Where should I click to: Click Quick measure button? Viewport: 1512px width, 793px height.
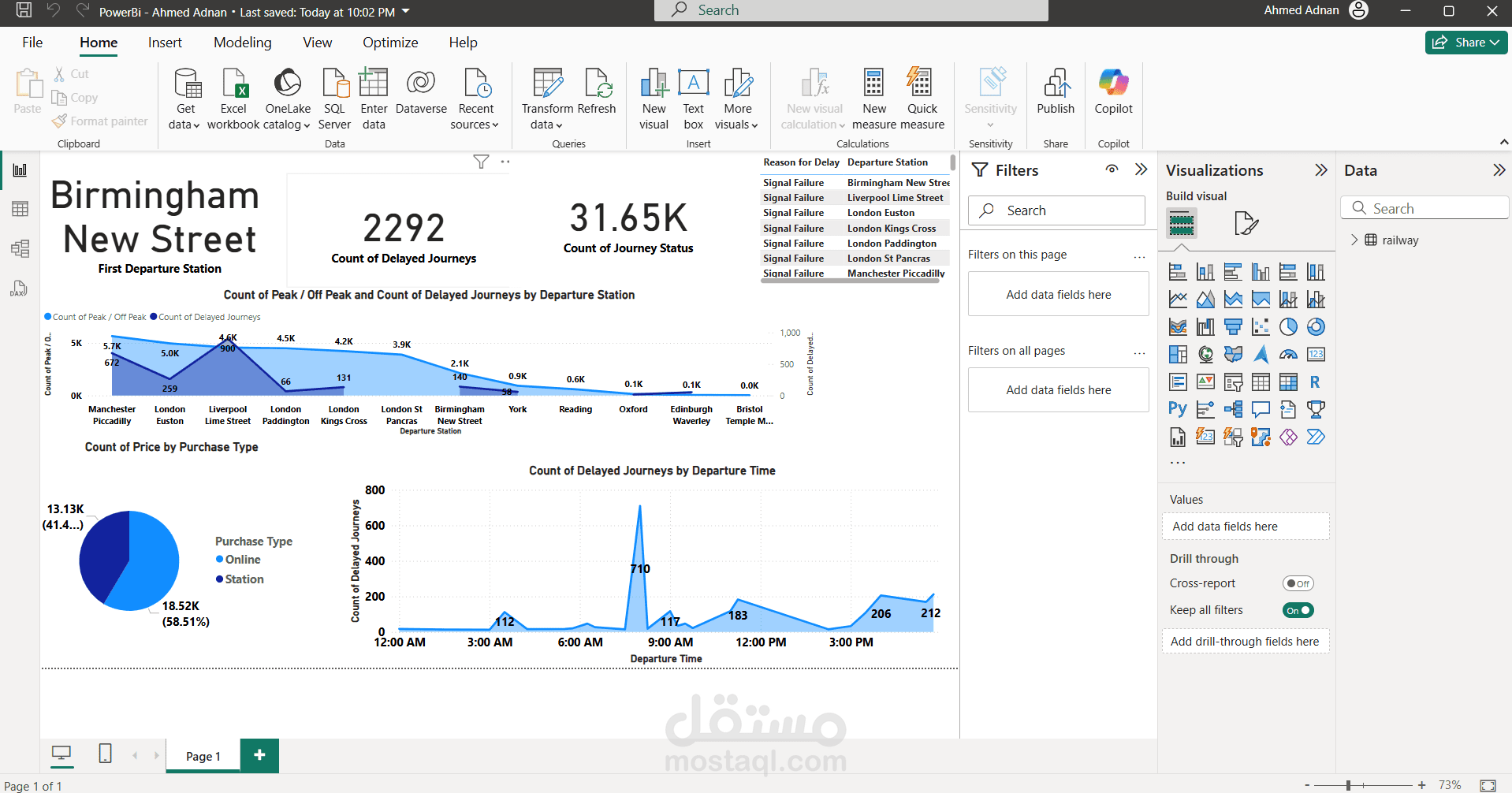point(922,99)
